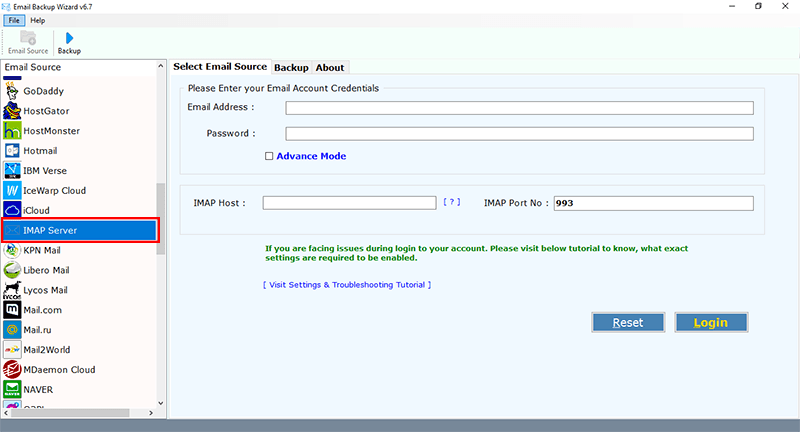Image resolution: width=800 pixels, height=432 pixels.
Task: Select Mail.com text in list
Action: (42, 310)
